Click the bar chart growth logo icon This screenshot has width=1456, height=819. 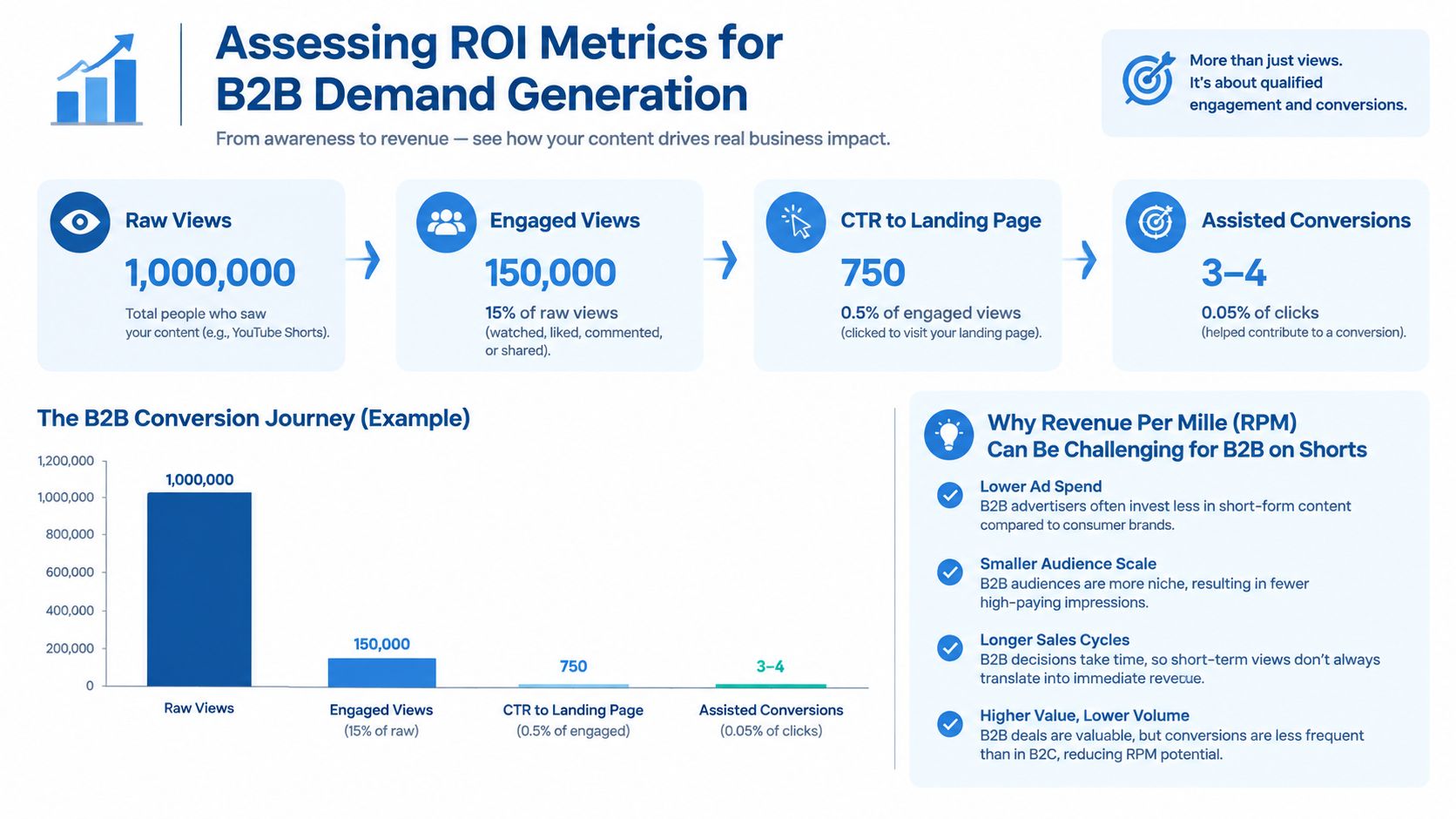97,79
